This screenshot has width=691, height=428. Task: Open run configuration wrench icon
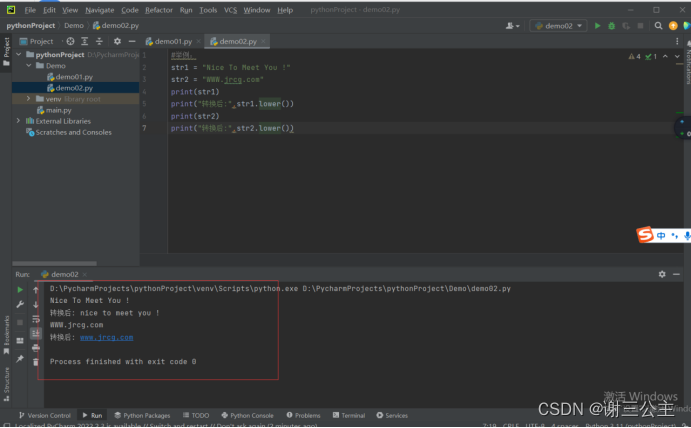pos(20,305)
